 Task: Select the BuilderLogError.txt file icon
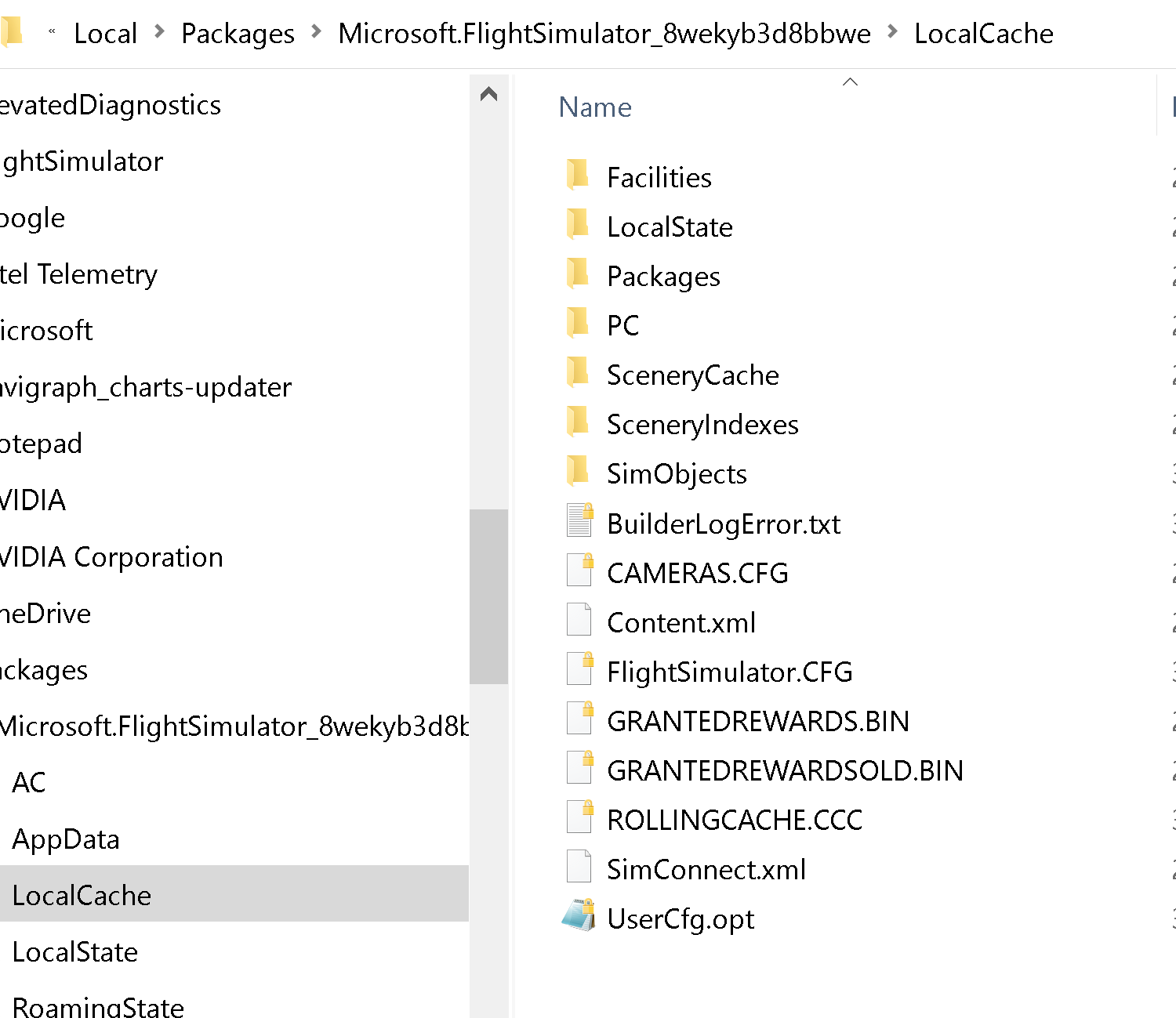pos(579,520)
